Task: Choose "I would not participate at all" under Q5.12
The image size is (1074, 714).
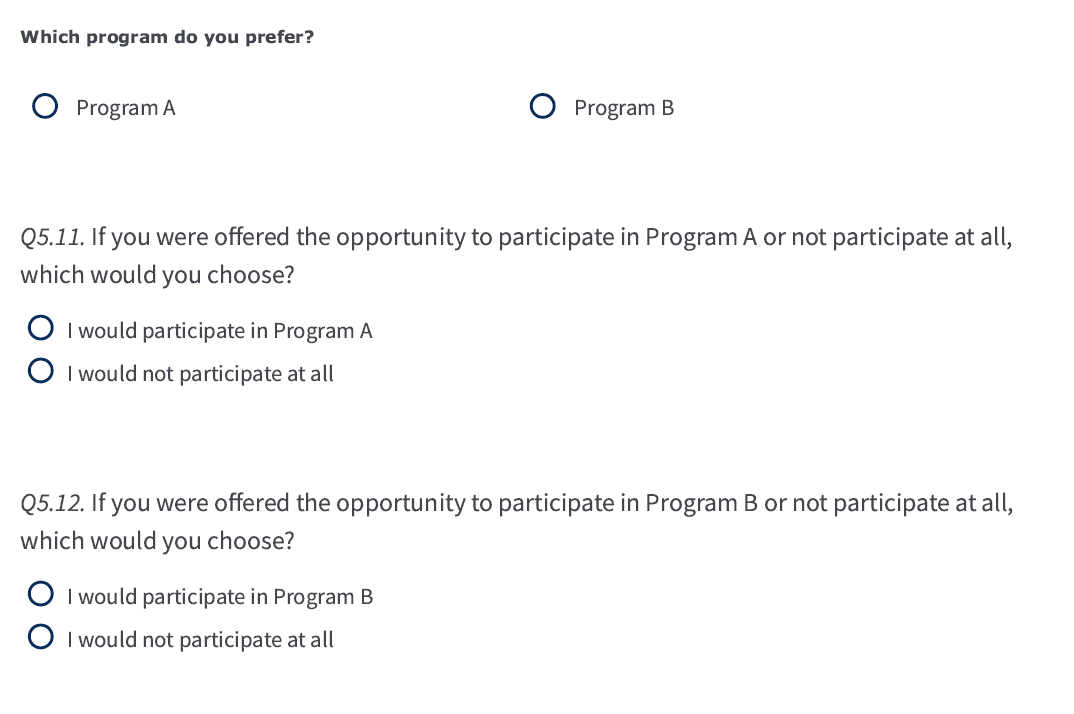Action: [41, 636]
